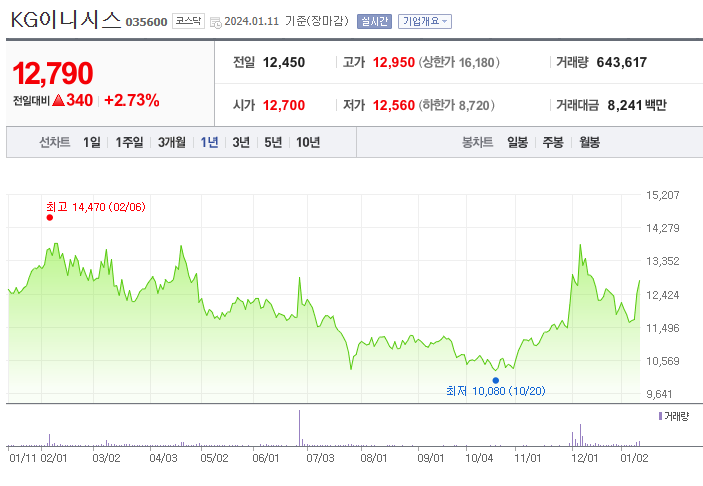Click the high price 12,950

pyautogui.click(x=394, y=62)
